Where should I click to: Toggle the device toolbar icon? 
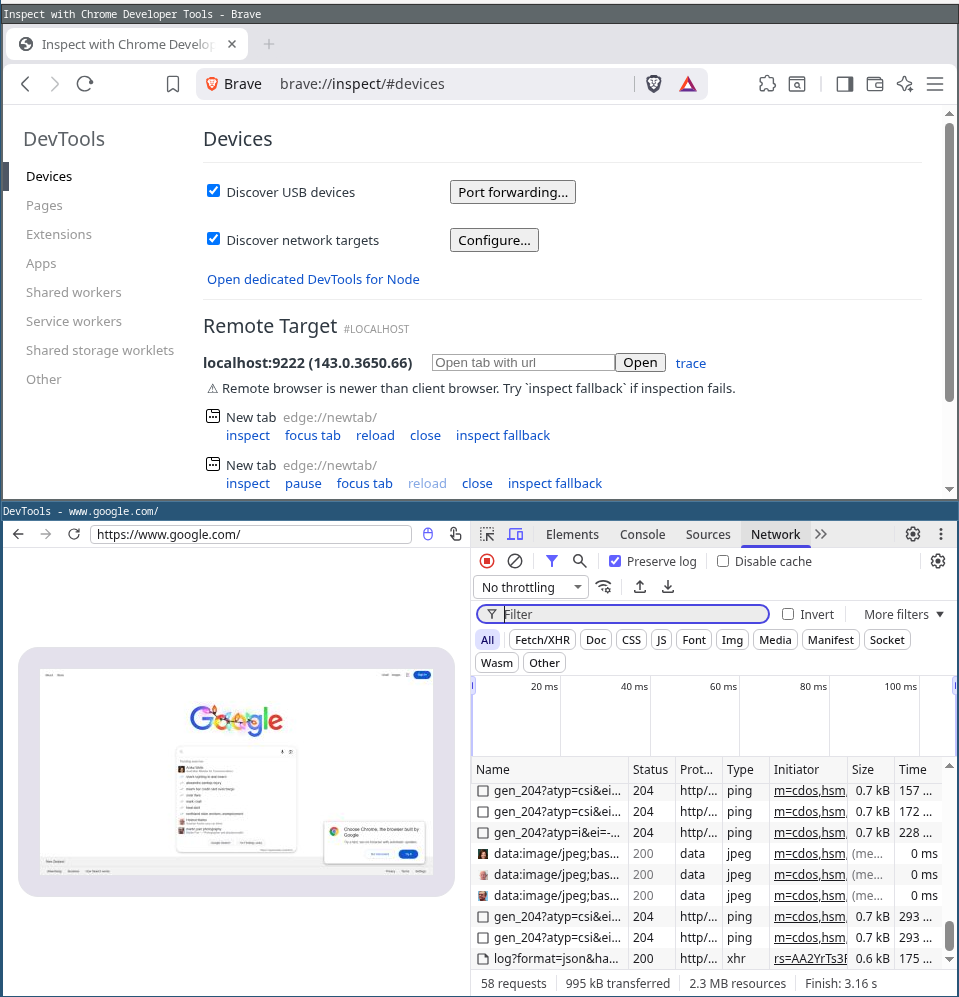[x=515, y=535]
